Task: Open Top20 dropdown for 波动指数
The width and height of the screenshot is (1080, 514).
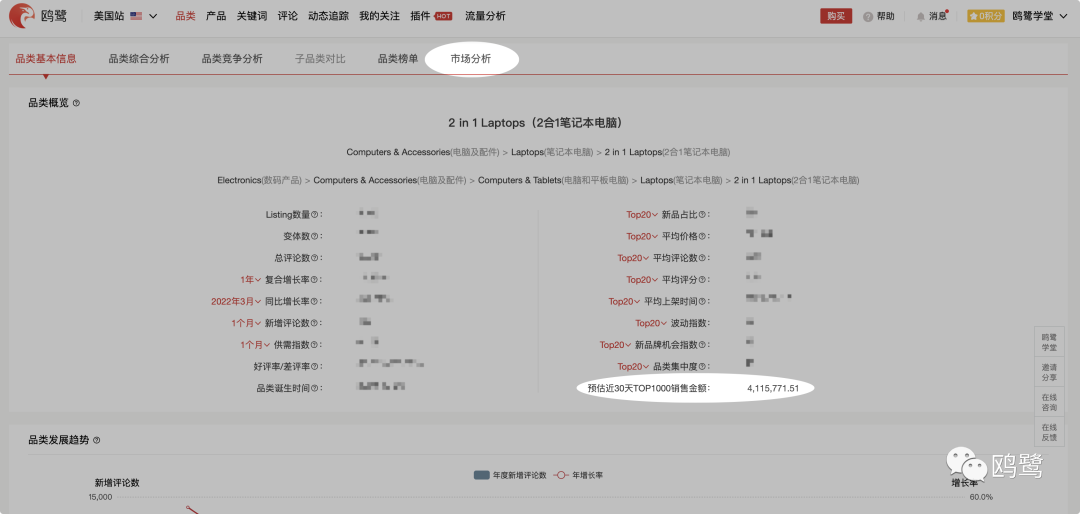Action: [651, 323]
